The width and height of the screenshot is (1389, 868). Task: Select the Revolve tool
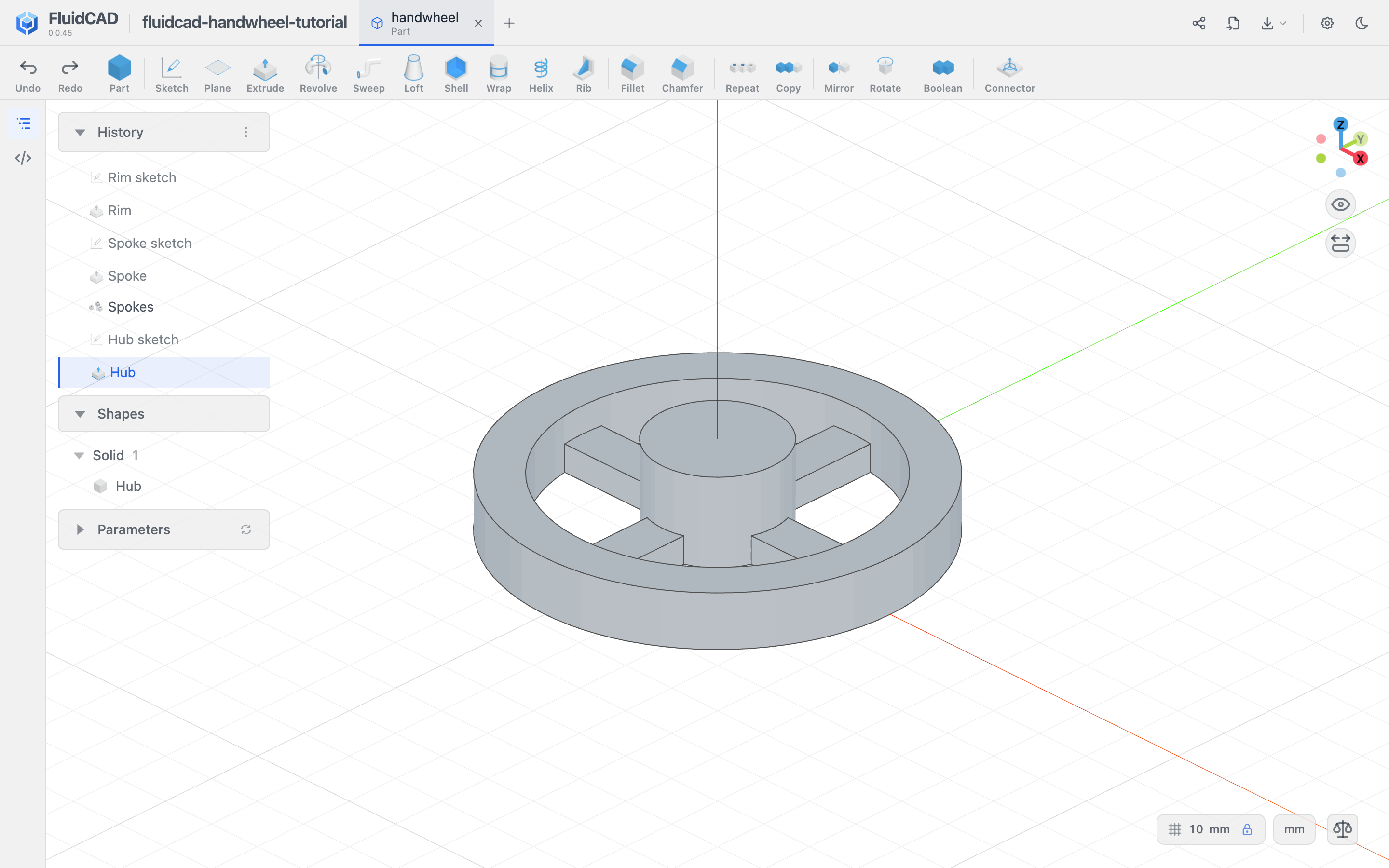(318, 74)
